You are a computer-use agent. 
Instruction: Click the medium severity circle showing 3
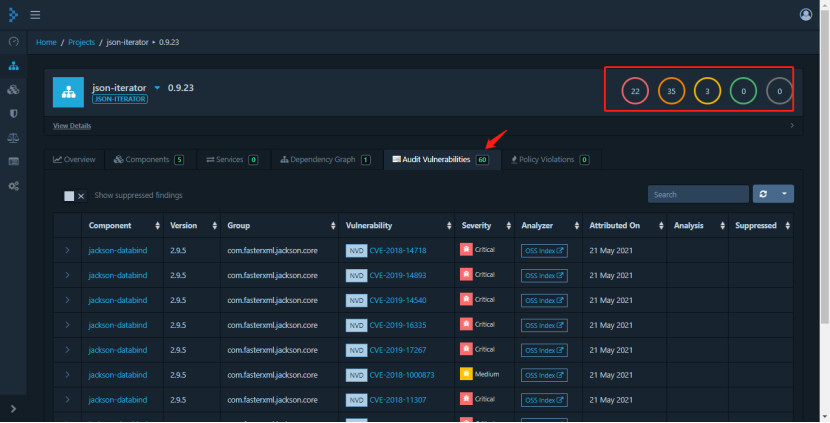tap(707, 91)
